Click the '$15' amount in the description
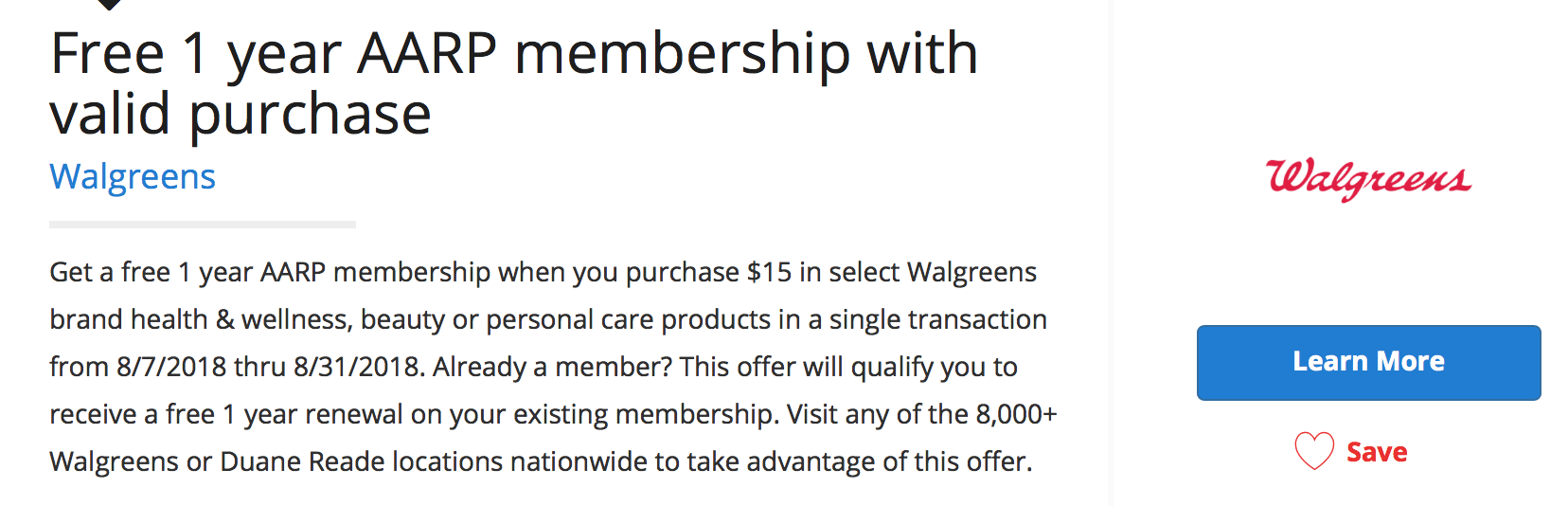The height and width of the screenshot is (506, 1568). point(768,273)
